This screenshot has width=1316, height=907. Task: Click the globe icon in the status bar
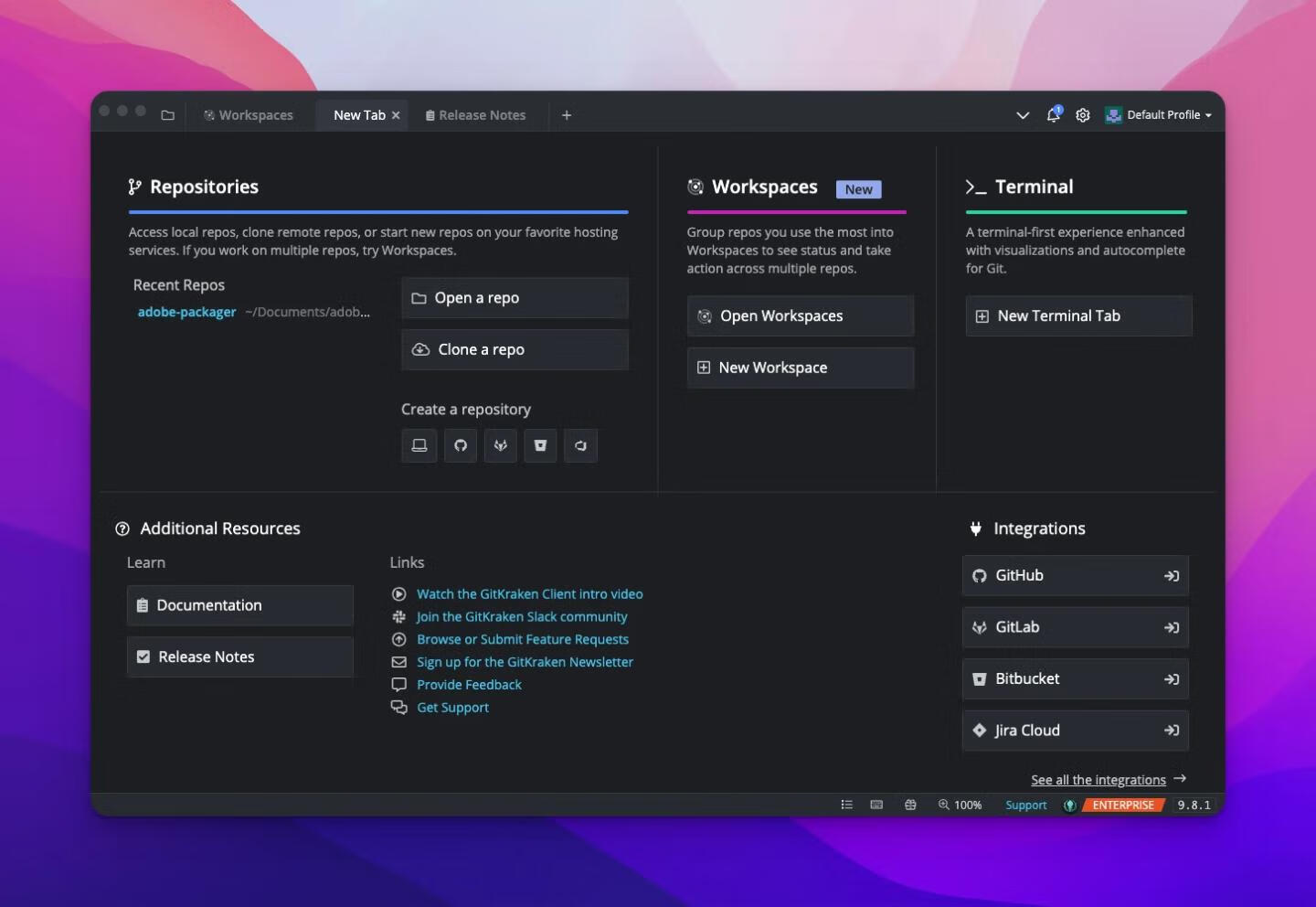click(910, 805)
